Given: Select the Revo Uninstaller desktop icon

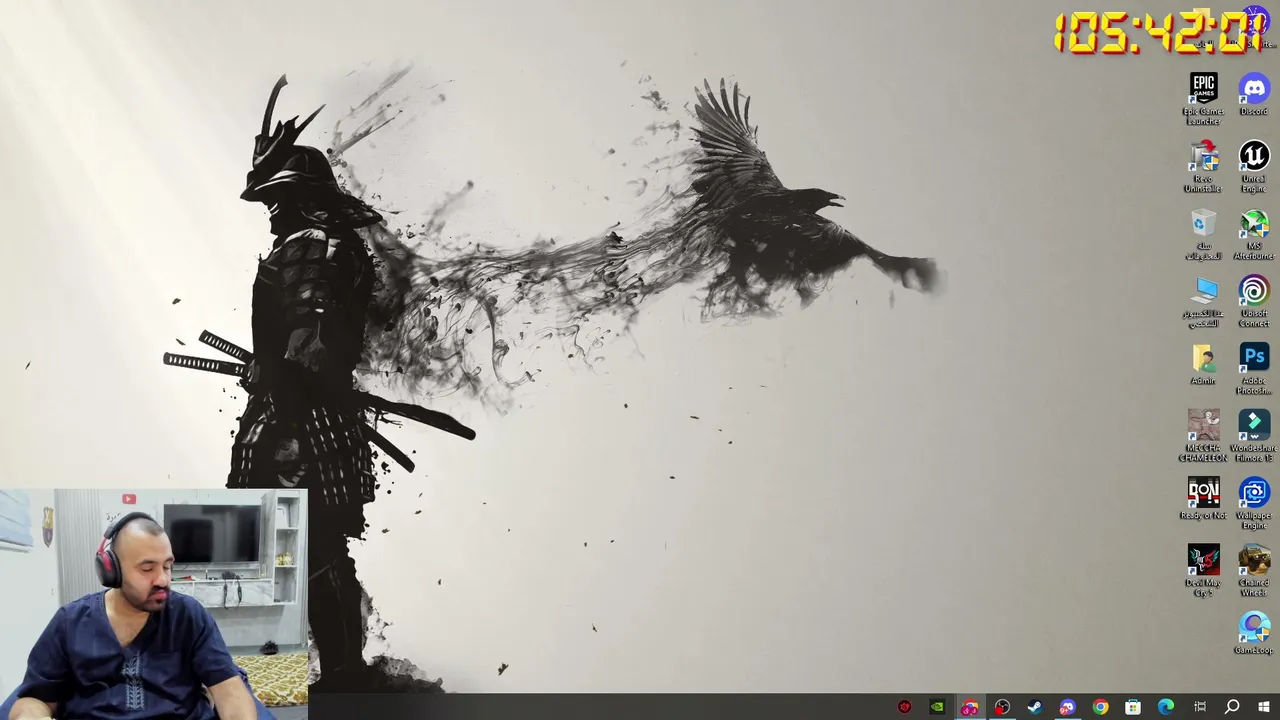Looking at the screenshot, I should (x=1203, y=166).
